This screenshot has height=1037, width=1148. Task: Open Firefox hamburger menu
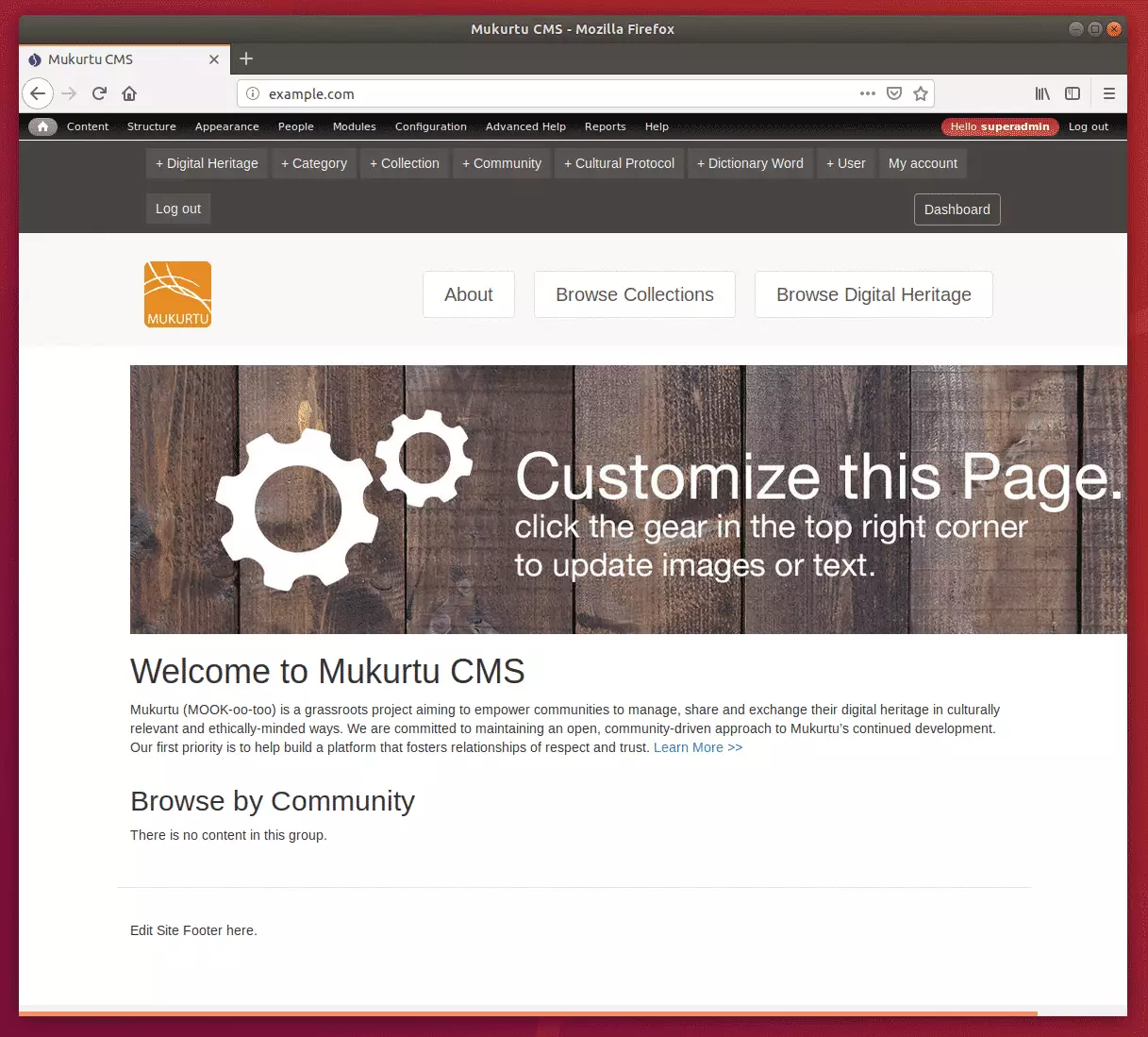point(1109,93)
